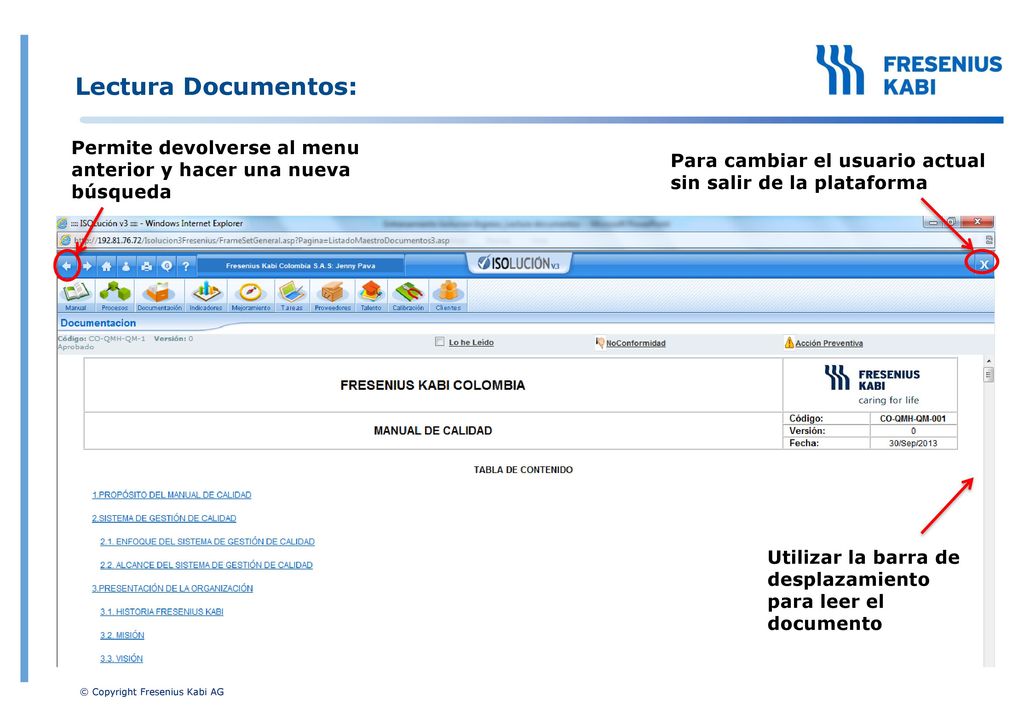Click the 'CO-QMH-QM-001' code cell
Image resolution: width=1024 pixels, height=709 pixels.
(913, 418)
